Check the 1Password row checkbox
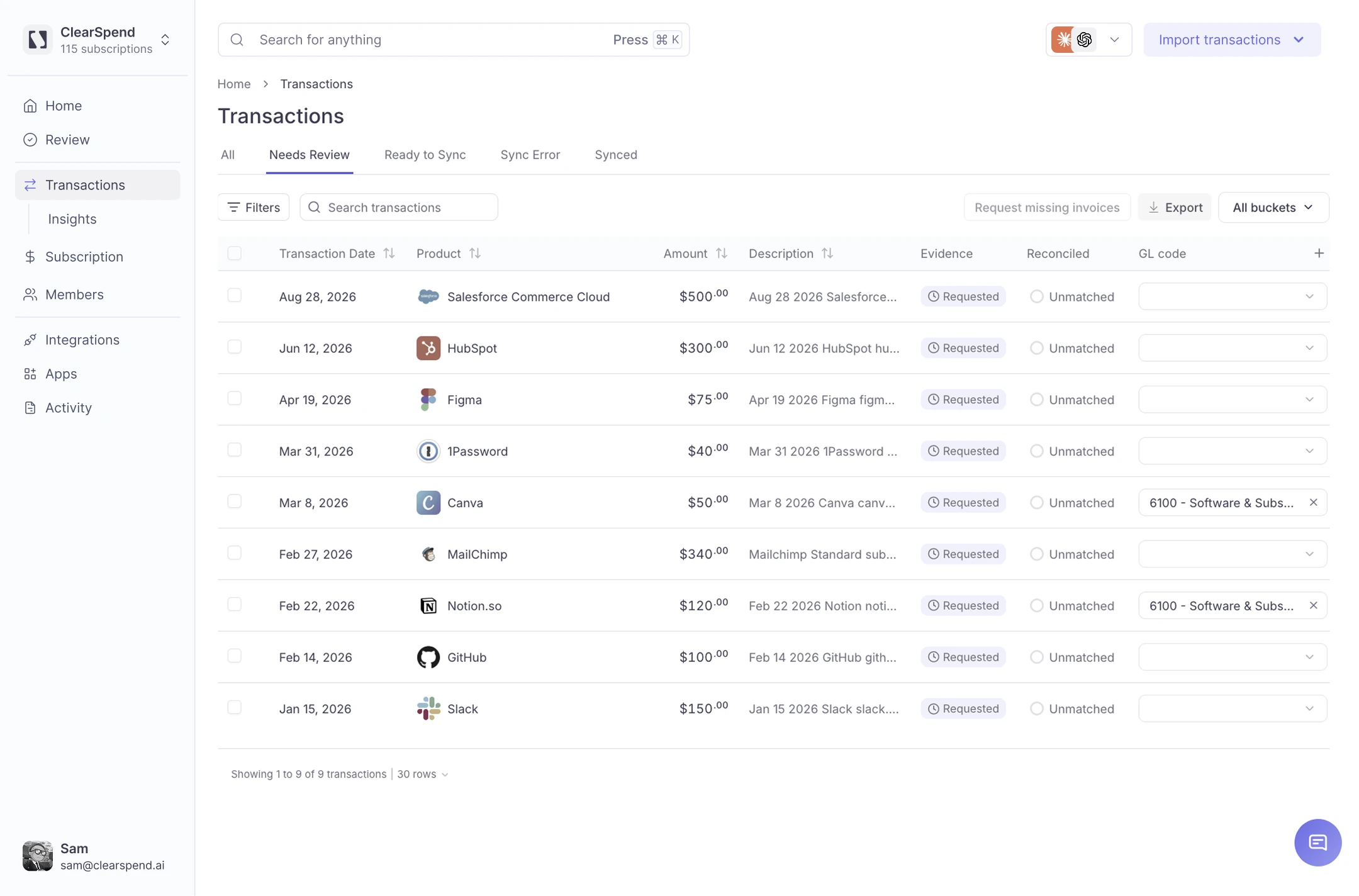Screen dimensions: 1359x896 [235, 450]
